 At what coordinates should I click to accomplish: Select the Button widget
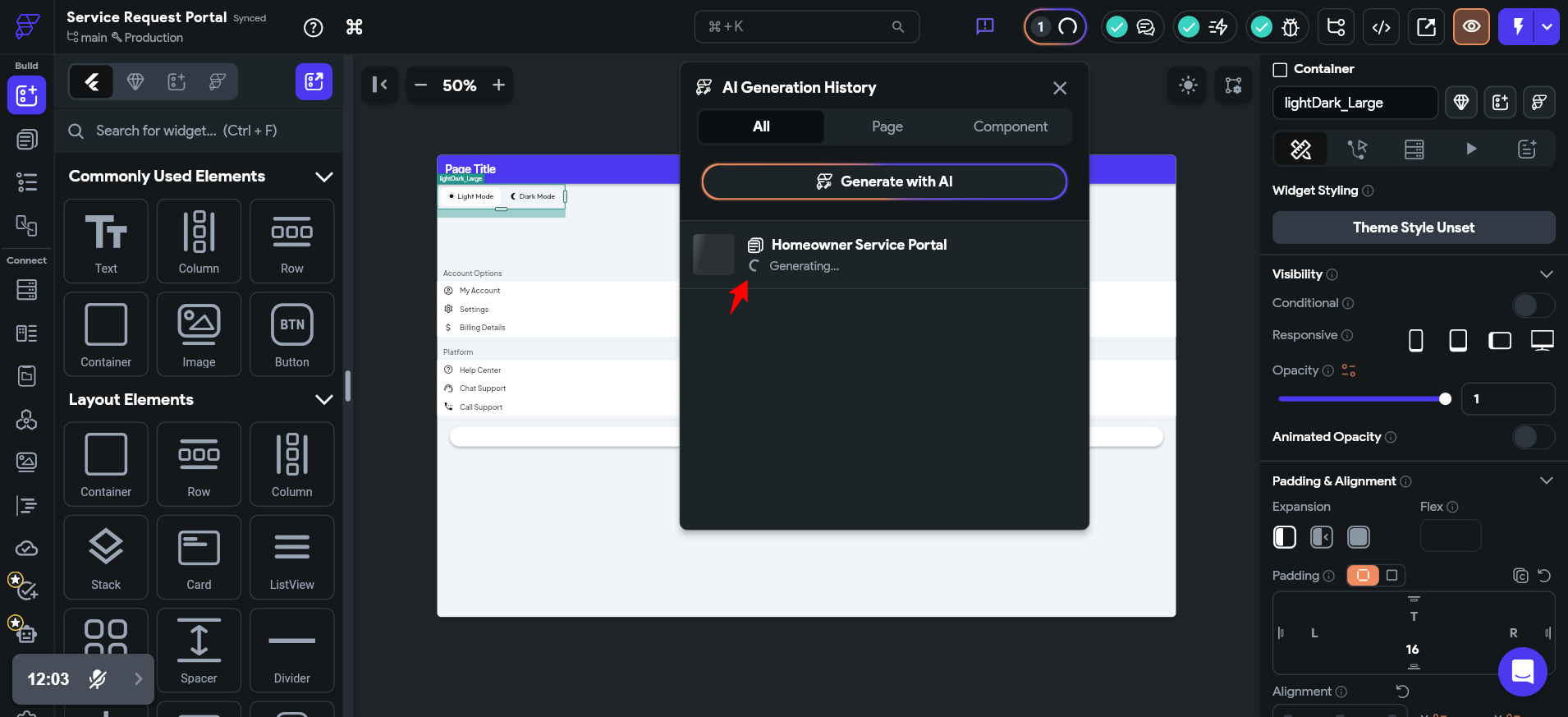(291, 334)
